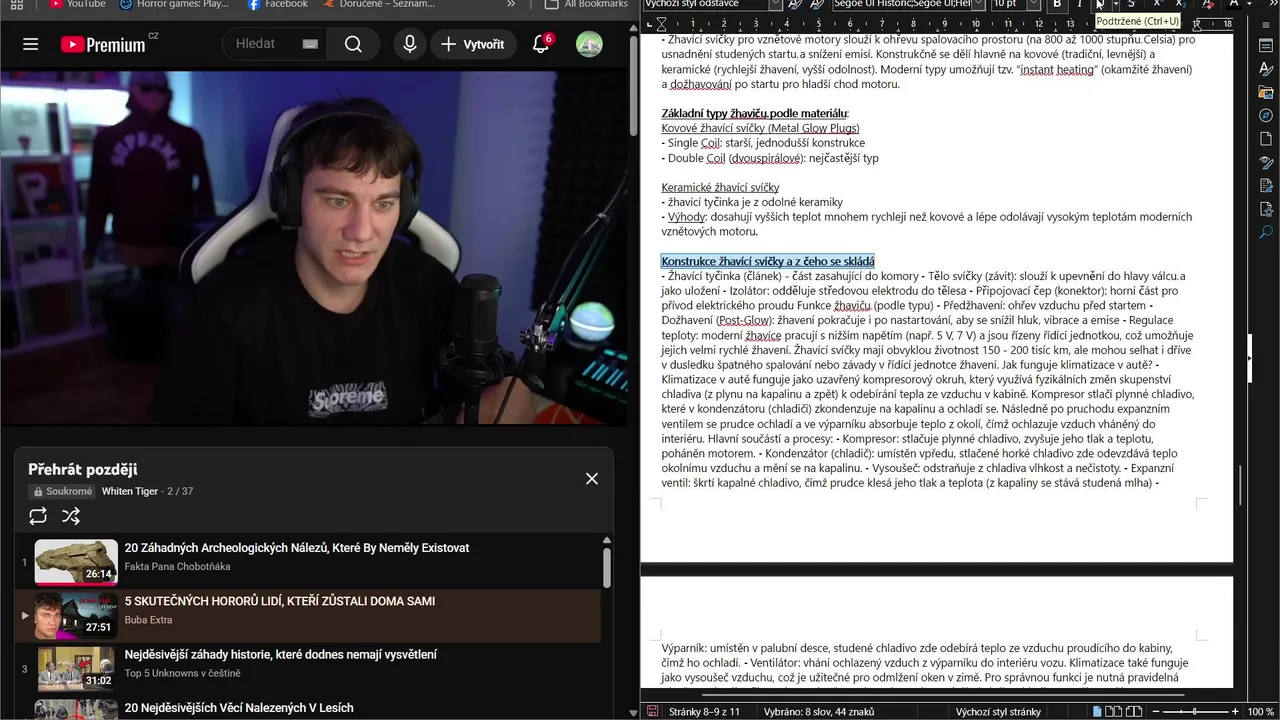This screenshot has height=720, width=1280.
Task: Open the browser apps grid icon
Action: tap(17, 4)
